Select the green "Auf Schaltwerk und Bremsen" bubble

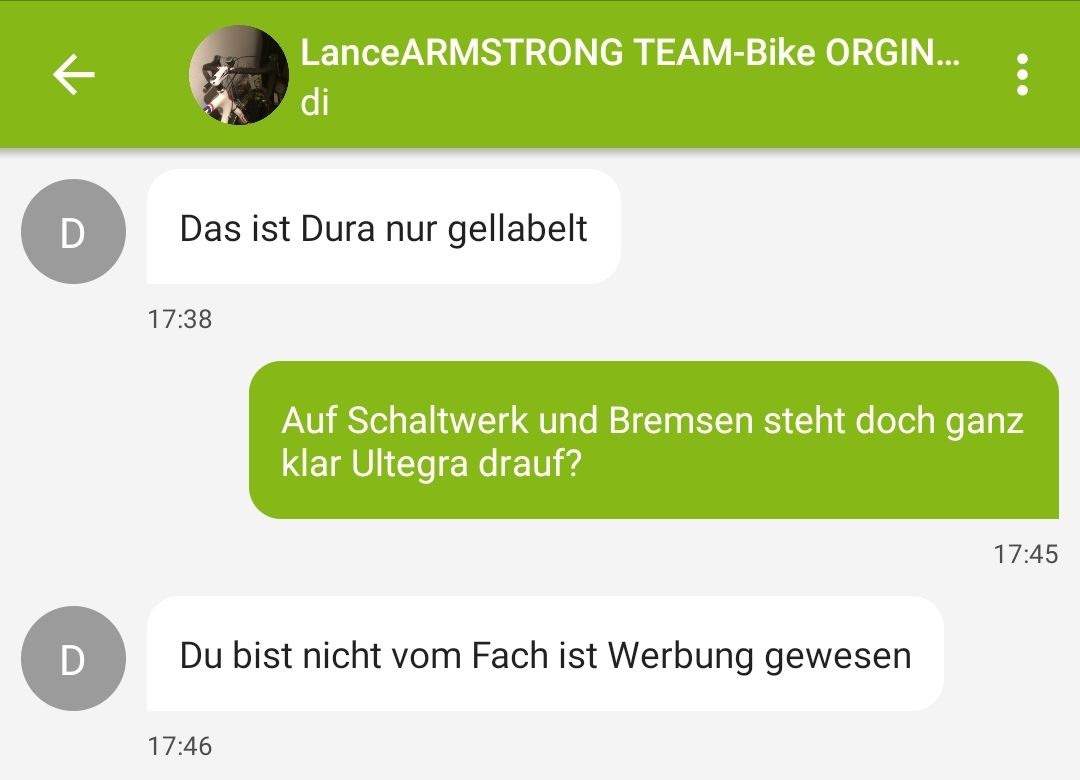pyautogui.click(x=654, y=440)
